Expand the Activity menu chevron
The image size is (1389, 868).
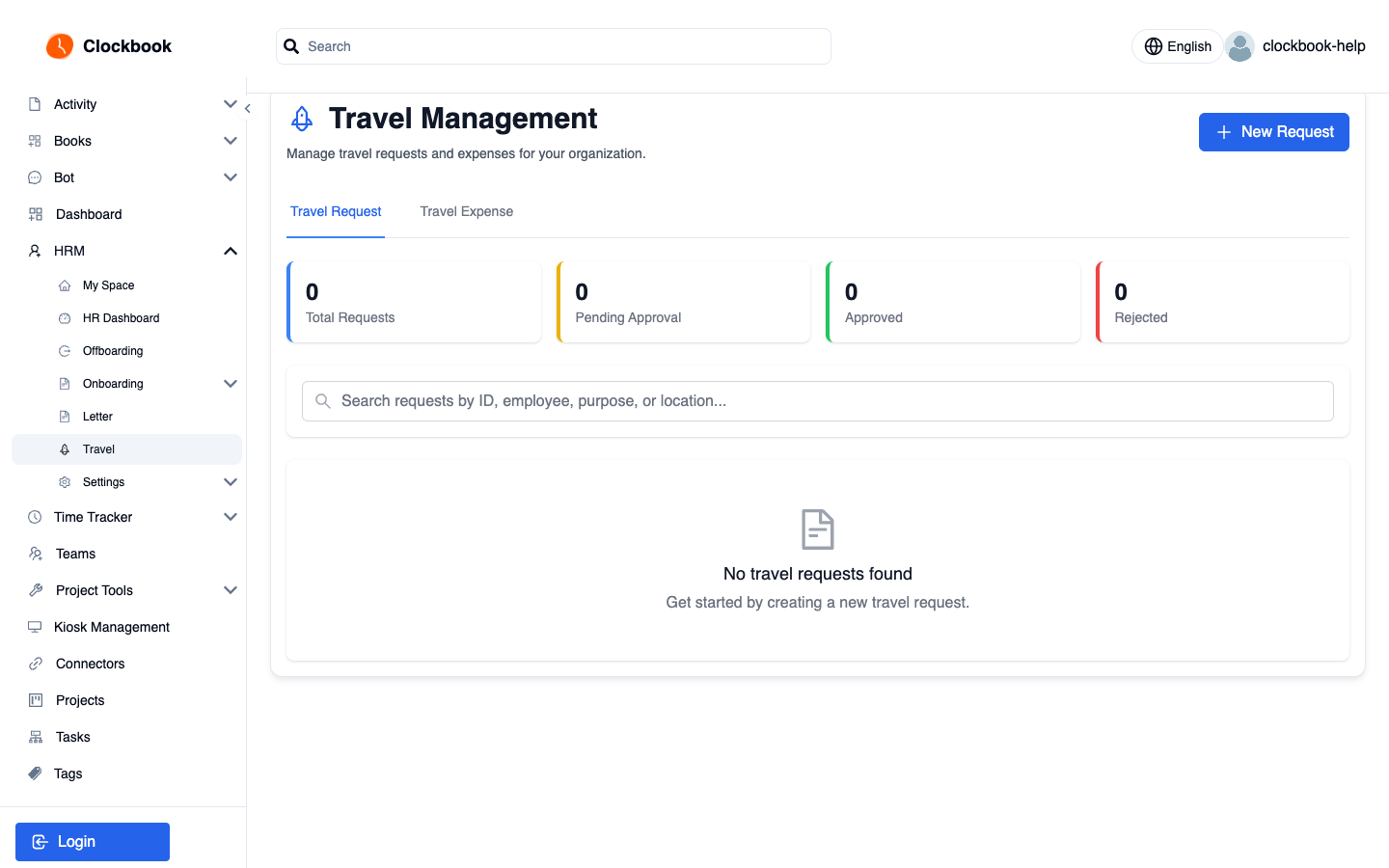click(x=231, y=104)
